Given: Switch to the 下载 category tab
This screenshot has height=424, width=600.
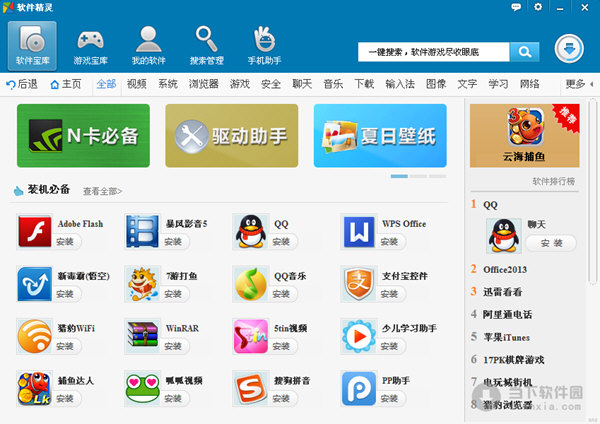Looking at the screenshot, I should 364,84.
